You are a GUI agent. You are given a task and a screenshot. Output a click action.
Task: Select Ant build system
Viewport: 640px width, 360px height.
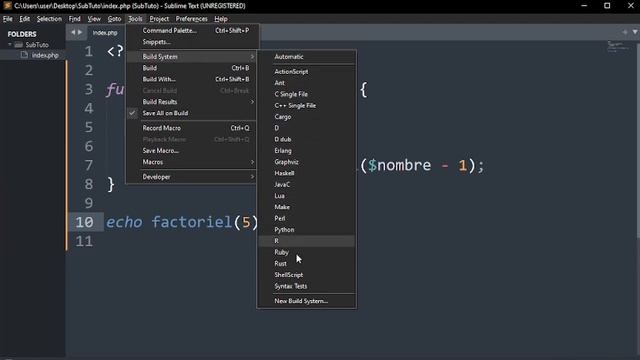point(307,83)
